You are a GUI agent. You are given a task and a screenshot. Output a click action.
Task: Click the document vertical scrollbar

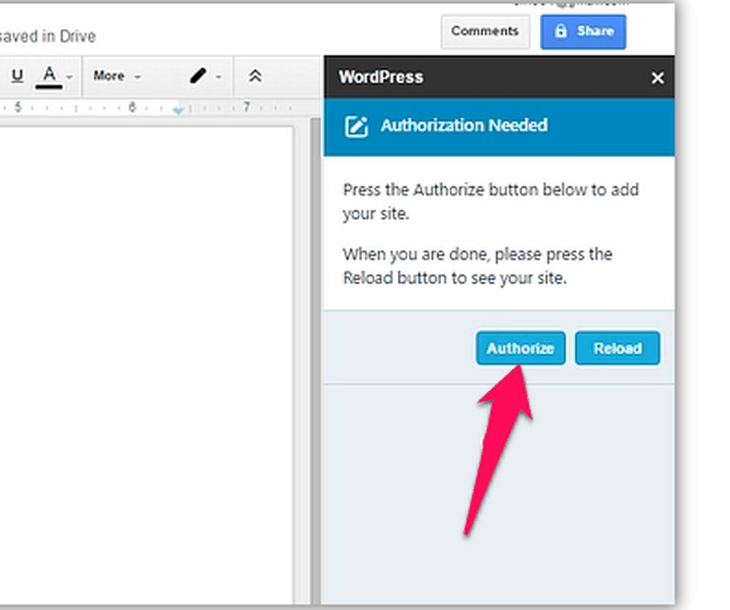coord(315,361)
